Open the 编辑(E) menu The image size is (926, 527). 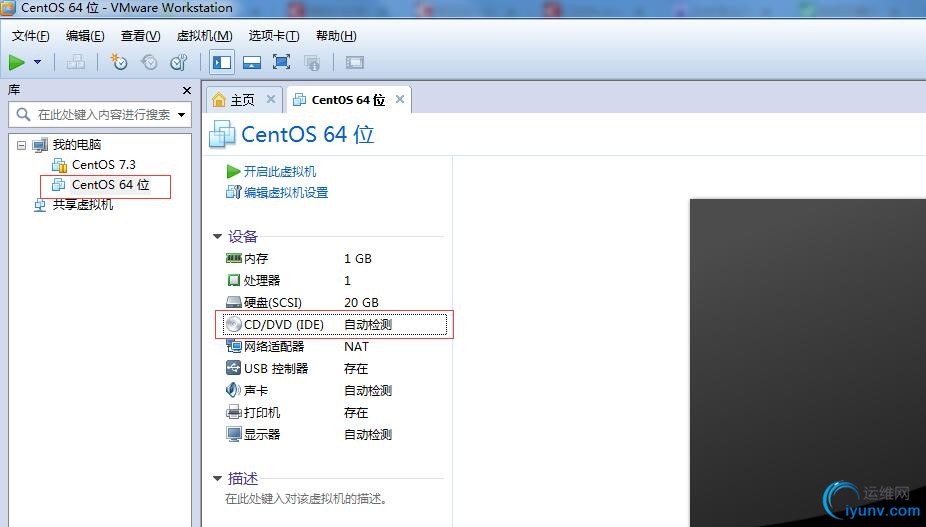85,36
